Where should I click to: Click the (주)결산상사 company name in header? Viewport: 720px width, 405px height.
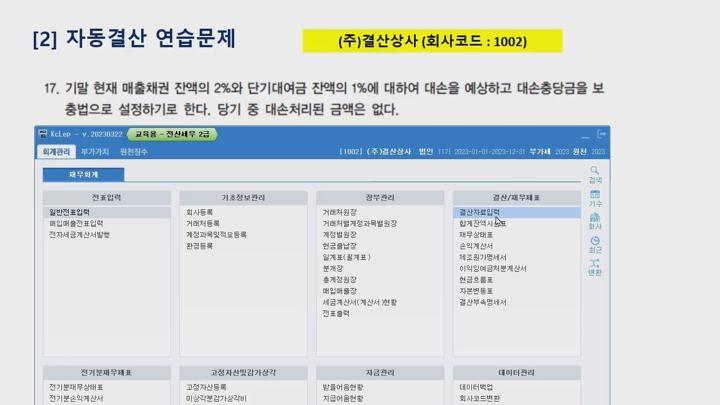click(388, 152)
